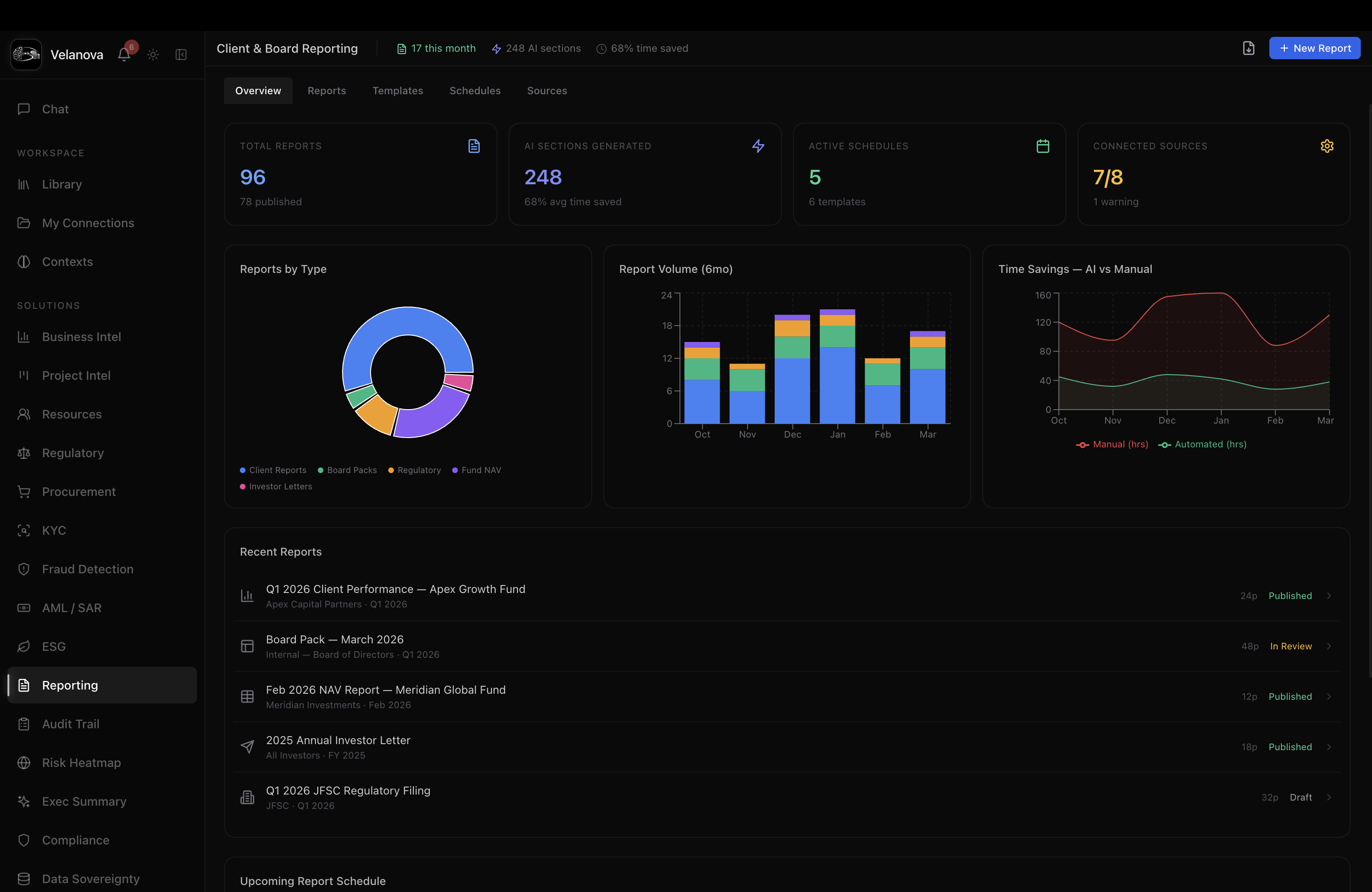Toggle the Manual (hrs) series in Time Savings
The height and width of the screenshot is (892, 1372).
pos(1112,444)
